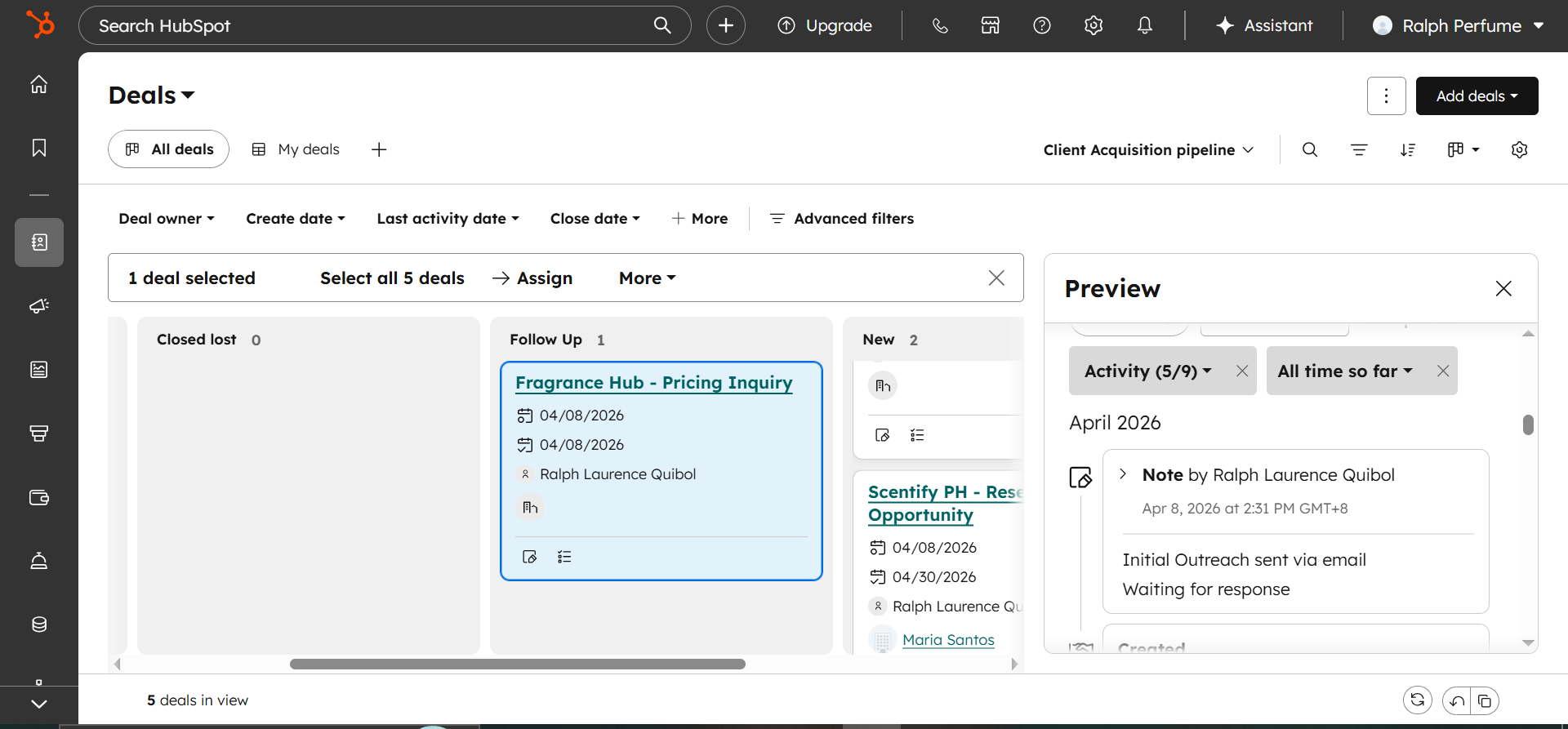Open the Bookmarks icon in the sidebar
This screenshot has height=729, width=1568.
pyautogui.click(x=39, y=148)
